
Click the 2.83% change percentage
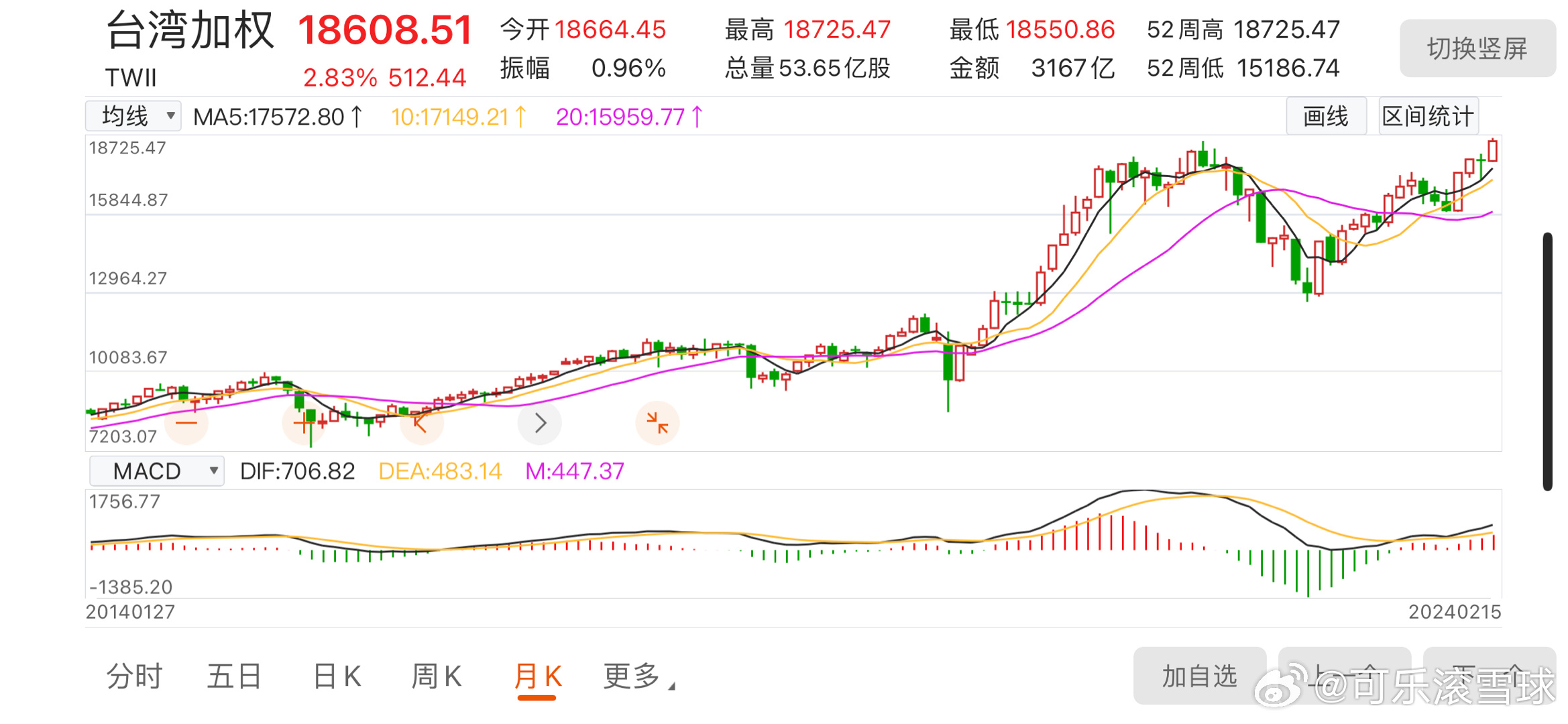point(340,78)
